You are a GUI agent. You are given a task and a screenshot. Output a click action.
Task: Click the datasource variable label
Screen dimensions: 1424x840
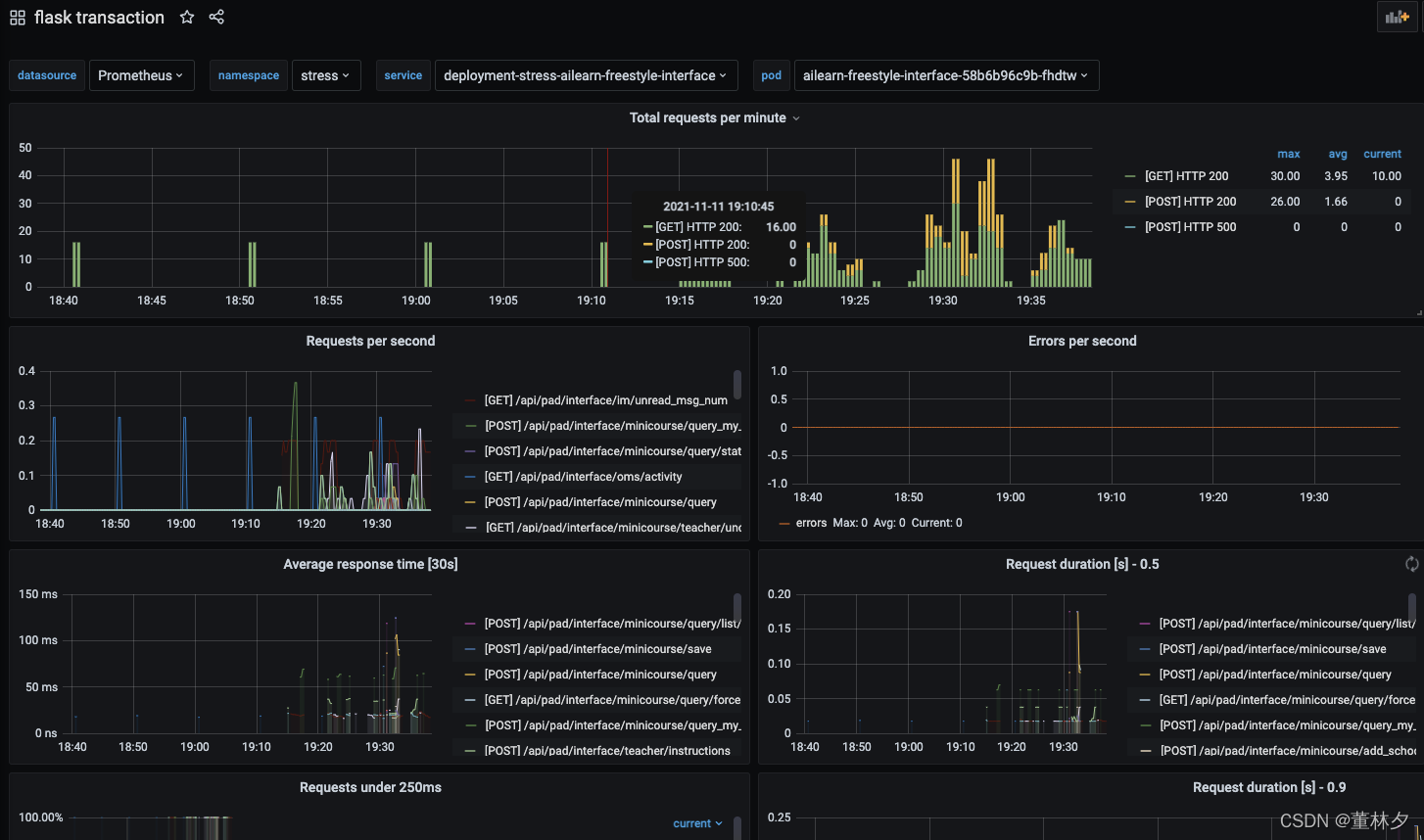coord(47,75)
